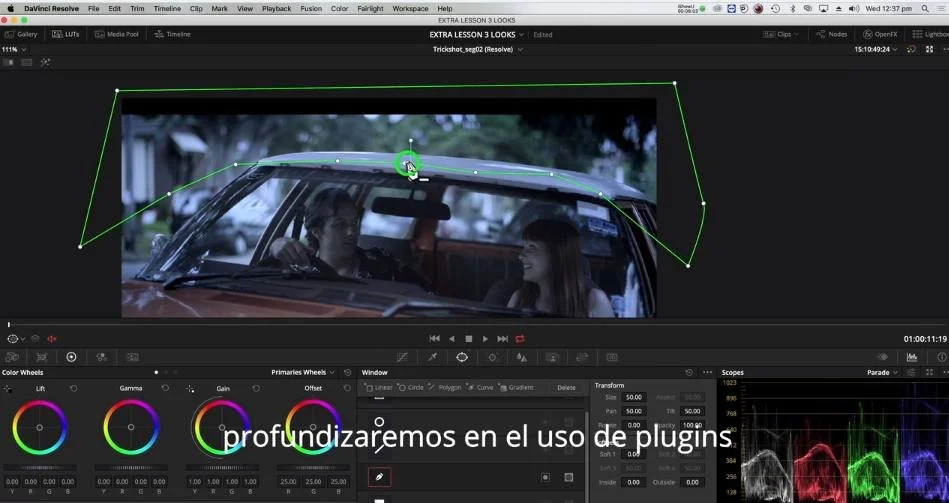The height and width of the screenshot is (503, 949).
Task: Reset the Lift color wheel
Action: click(74, 388)
